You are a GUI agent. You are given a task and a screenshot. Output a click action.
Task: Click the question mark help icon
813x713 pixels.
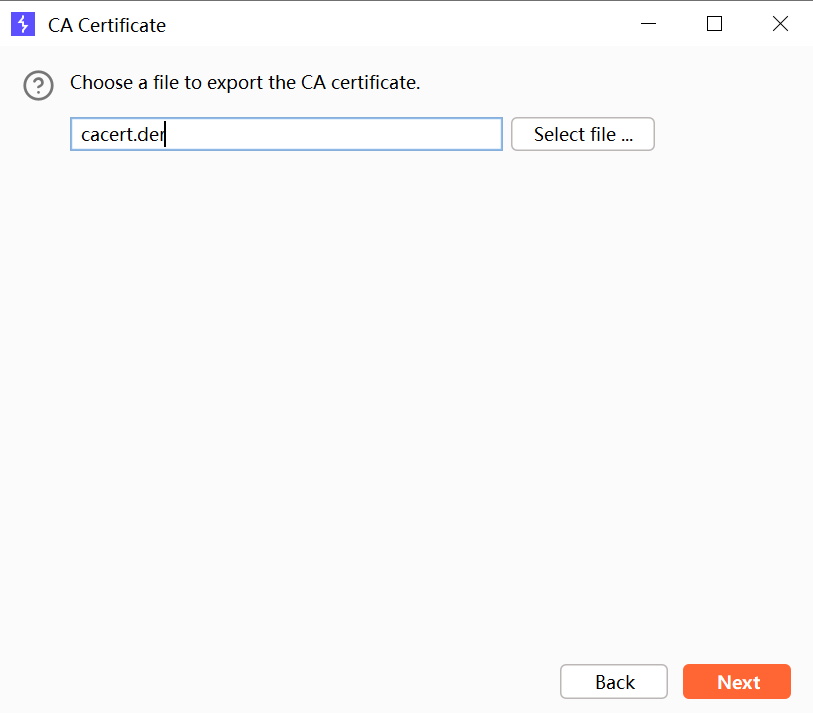38,86
